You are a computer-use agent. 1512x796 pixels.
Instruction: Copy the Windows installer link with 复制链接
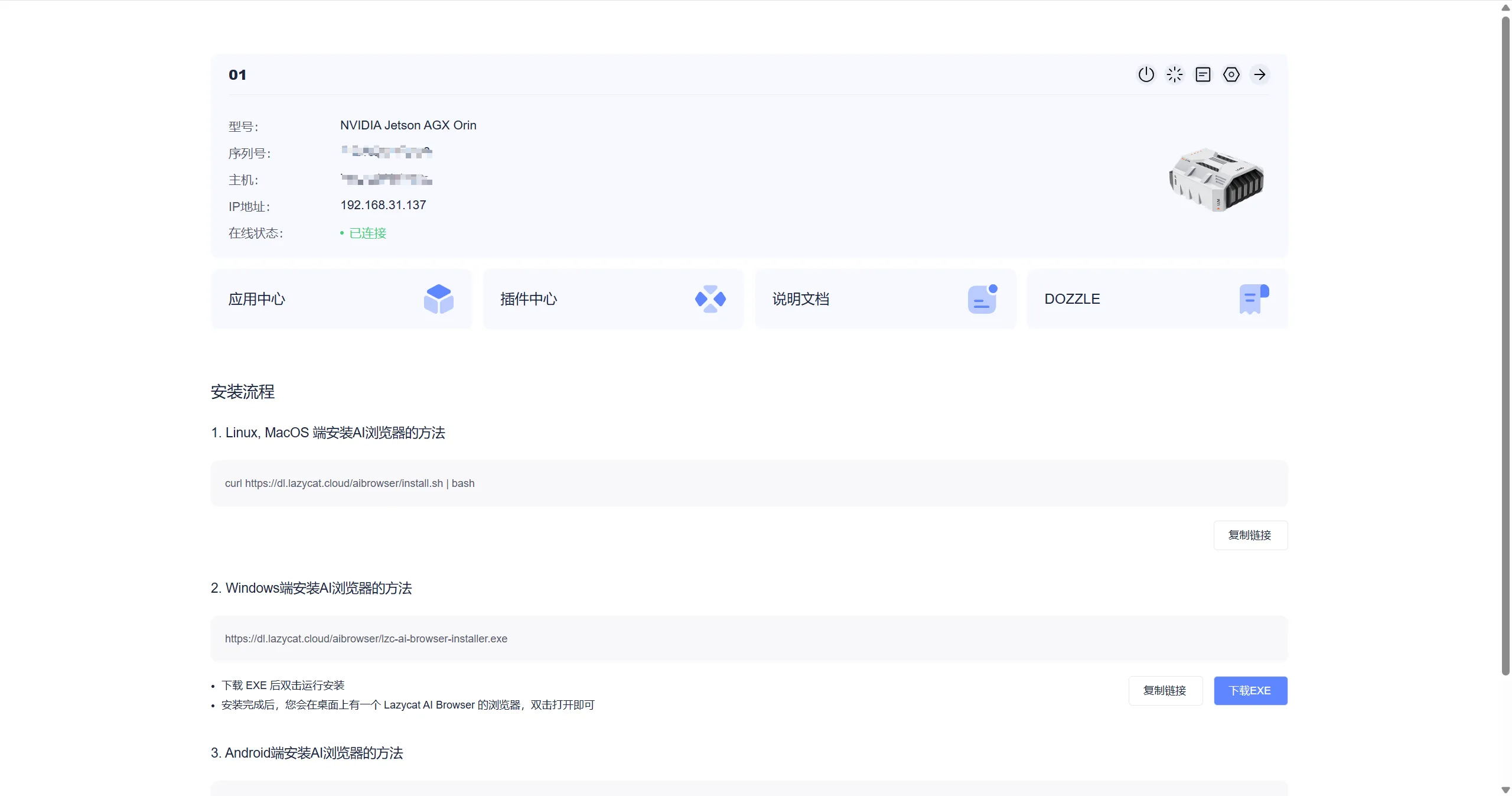coord(1165,691)
